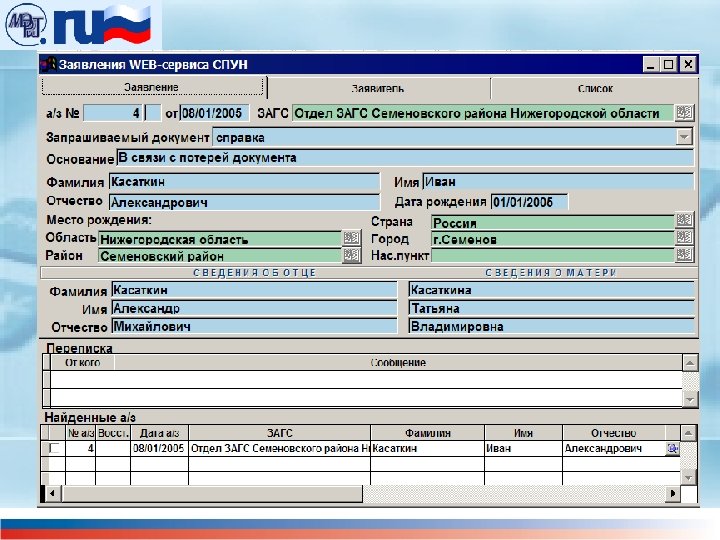Open ЗАГС department lookup icon
Image resolution: width=720 pixels, height=540 pixels.
coord(684,113)
